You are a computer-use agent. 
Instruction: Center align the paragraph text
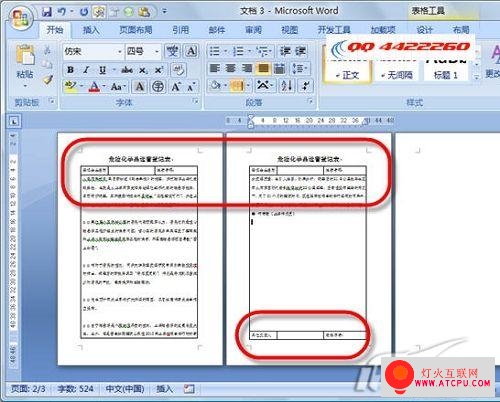coord(231,69)
